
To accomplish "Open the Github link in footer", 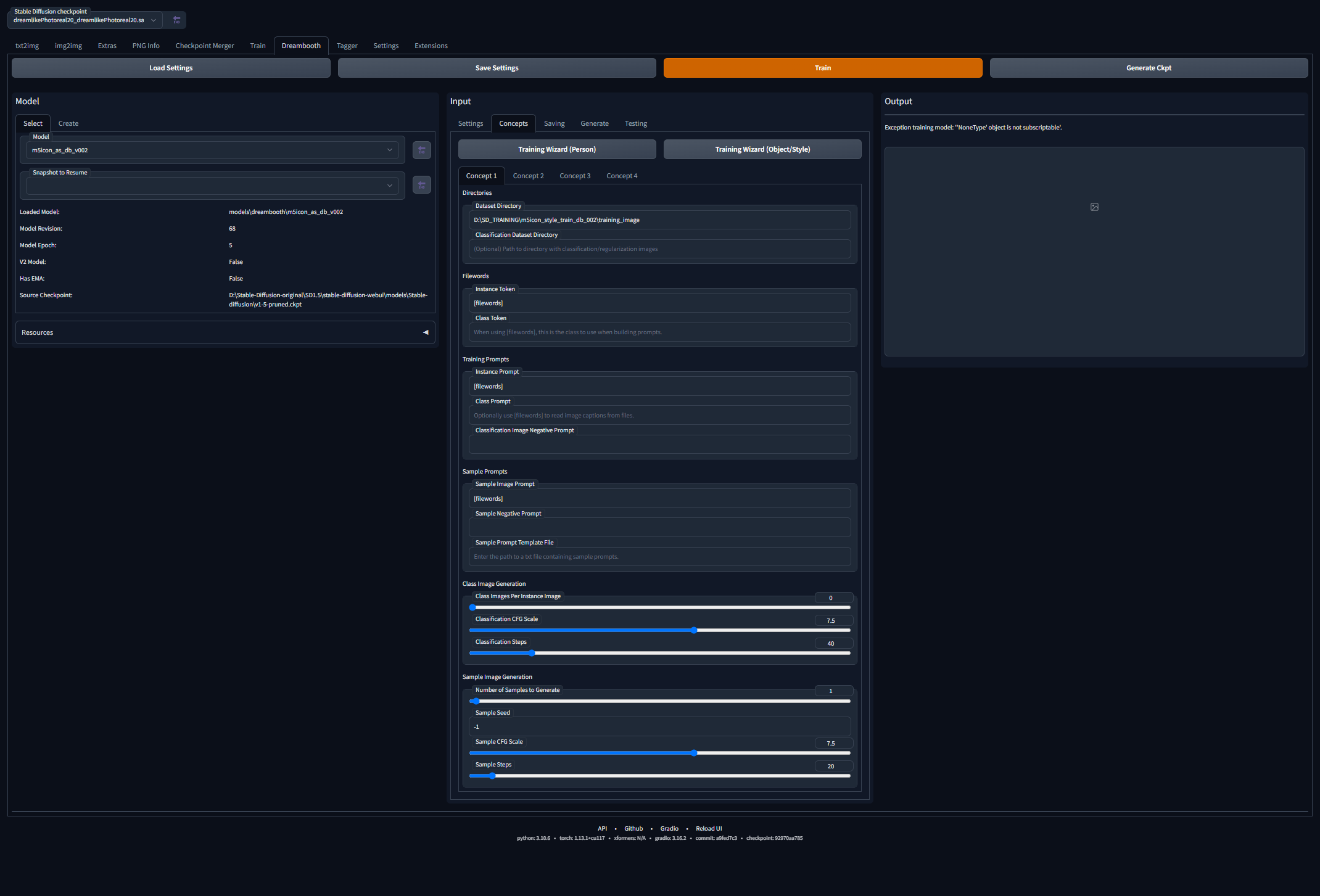I will coord(633,829).
